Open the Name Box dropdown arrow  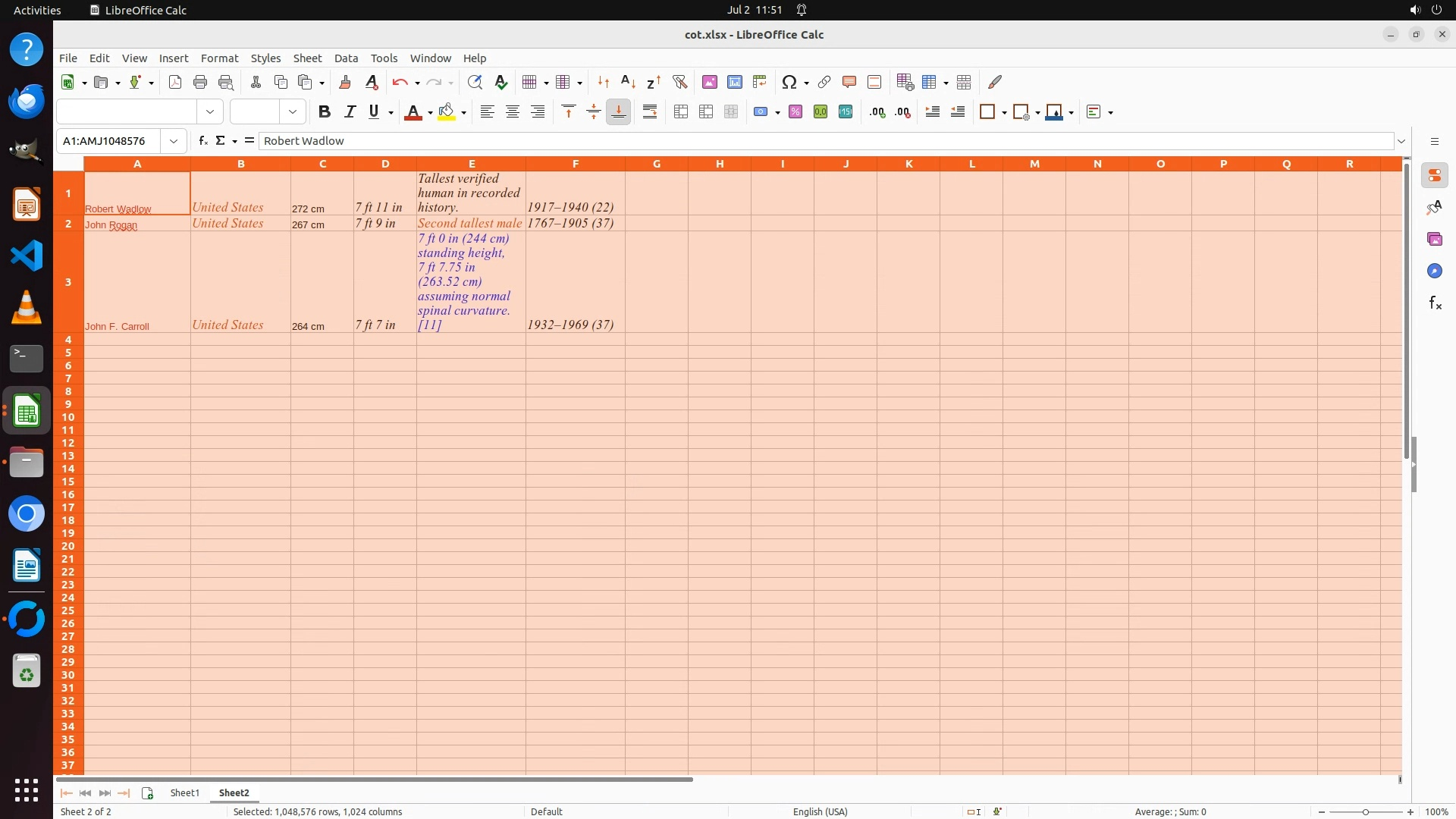174,141
